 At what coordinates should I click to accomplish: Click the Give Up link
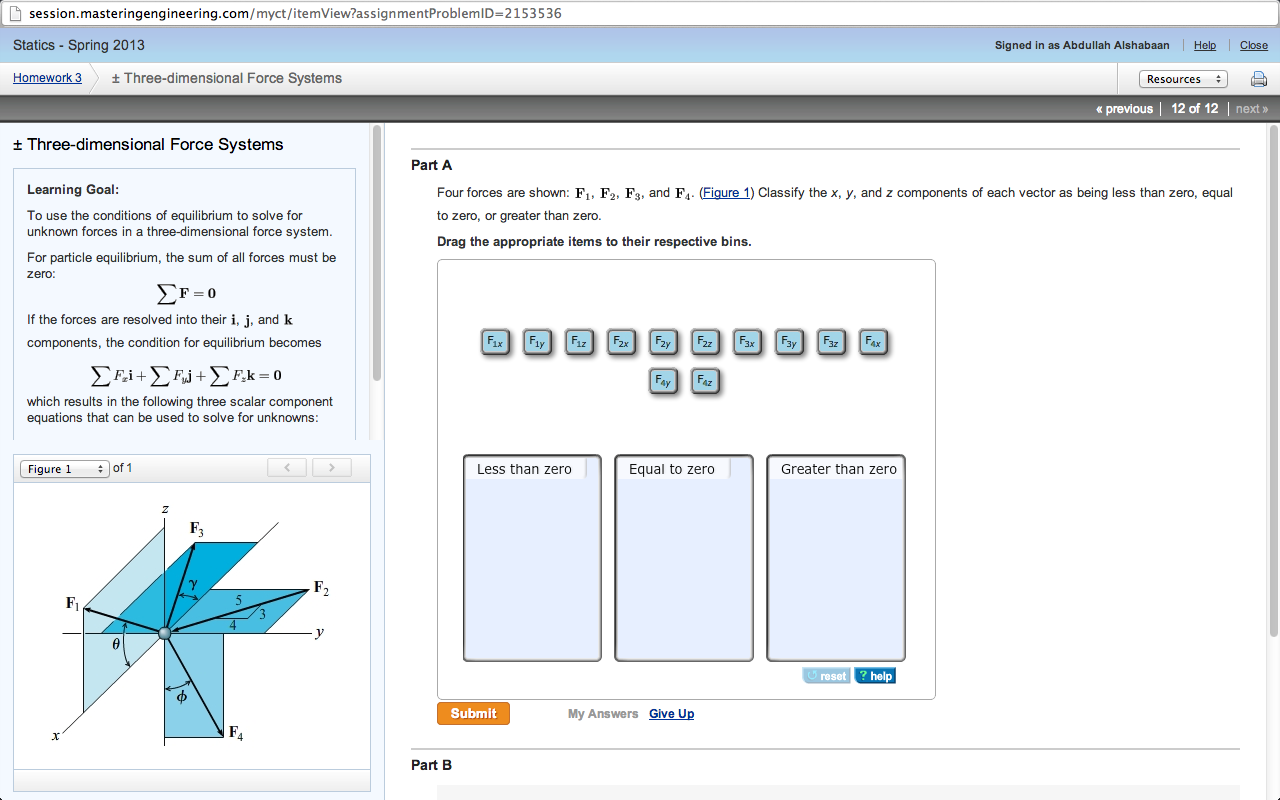tap(671, 714)
